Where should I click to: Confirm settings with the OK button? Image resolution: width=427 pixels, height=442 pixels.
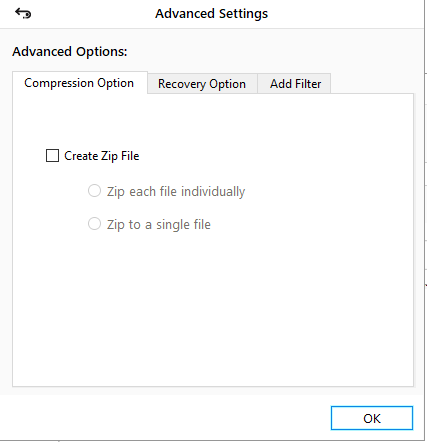(x=372, y=418)
